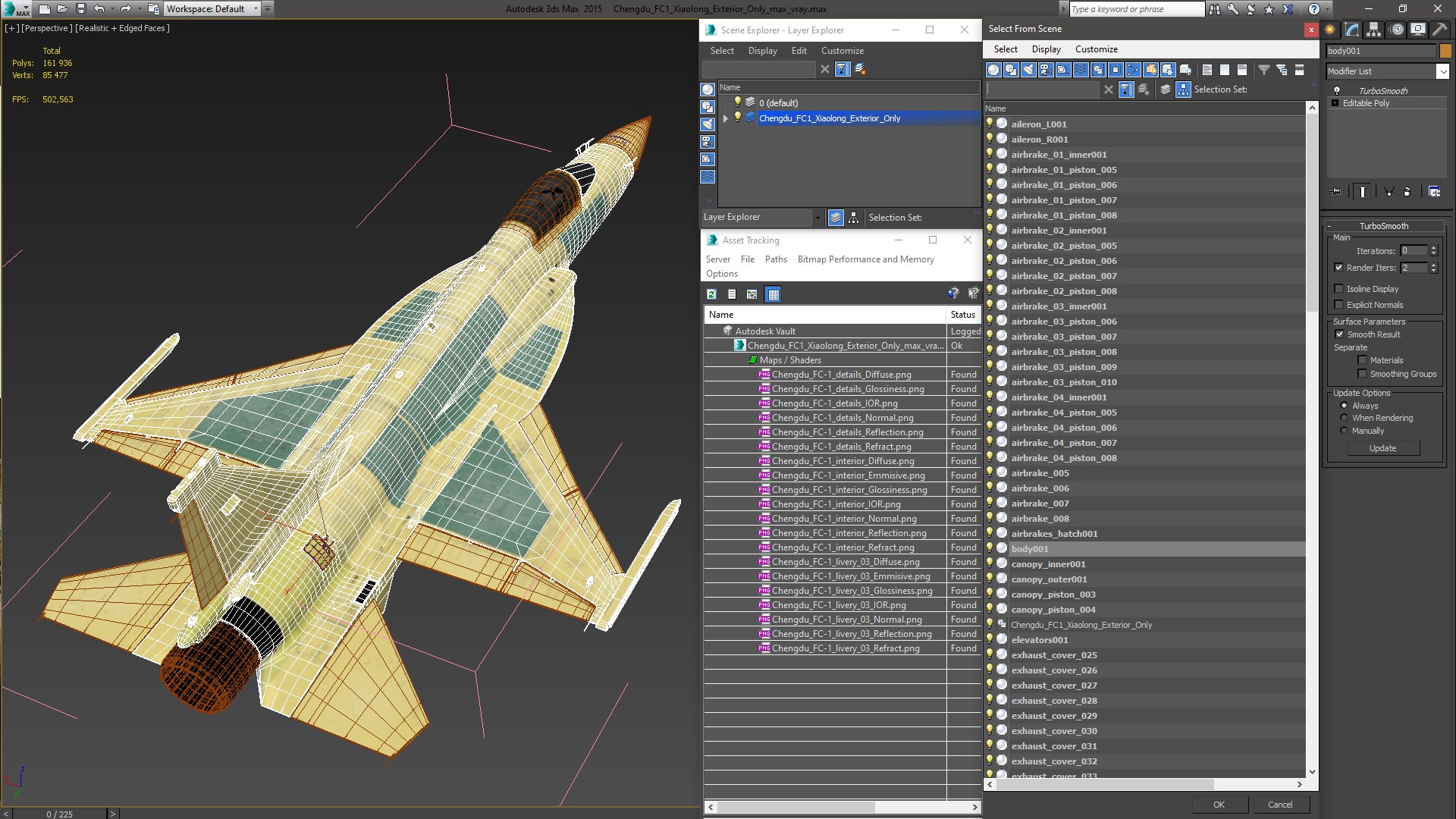Screen dimensions: 1456x819
Task: Enable Separate by Materials checkbox
Action: click(1362, 360)
